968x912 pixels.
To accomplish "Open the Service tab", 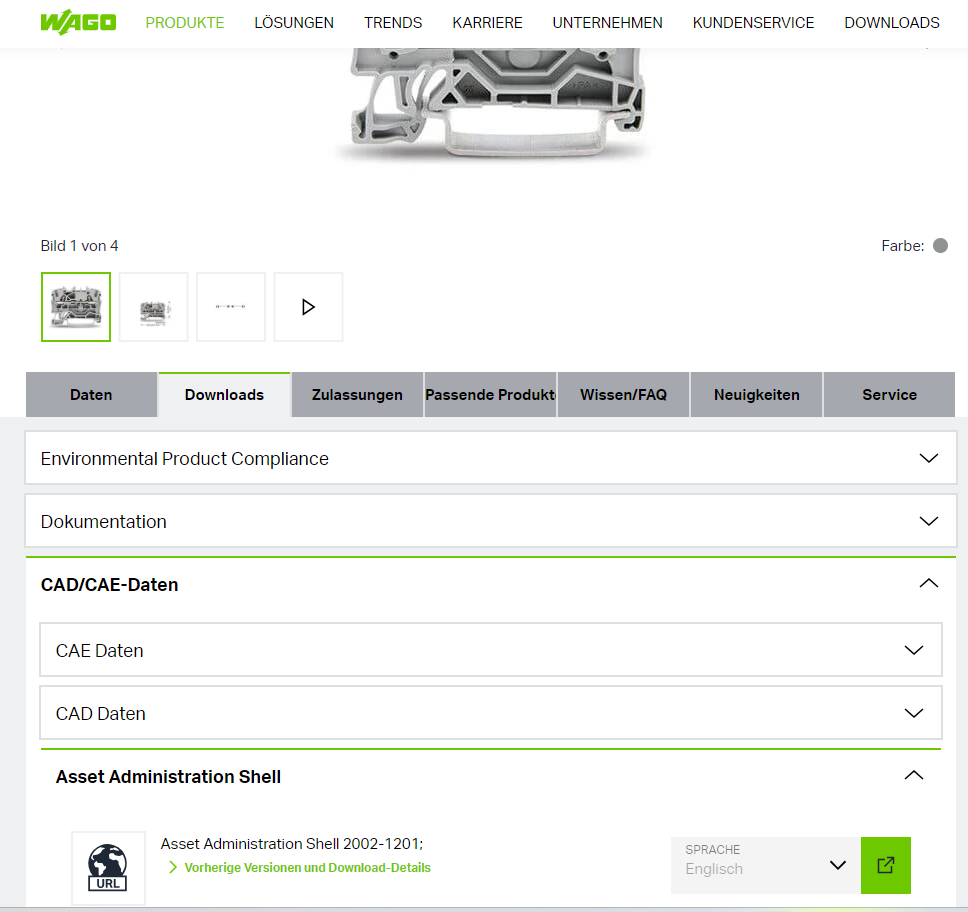I will pyautogui.click(x=889, y=394).
